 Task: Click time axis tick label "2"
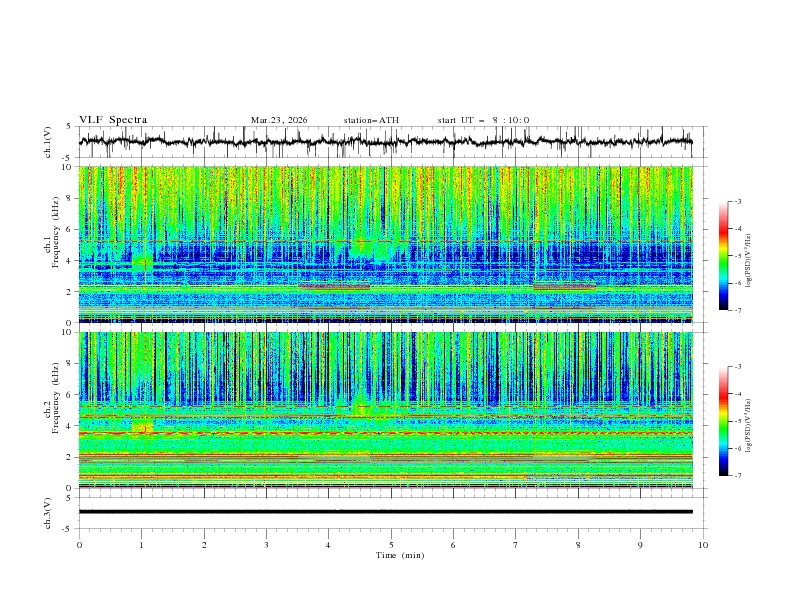click(204, 545)
